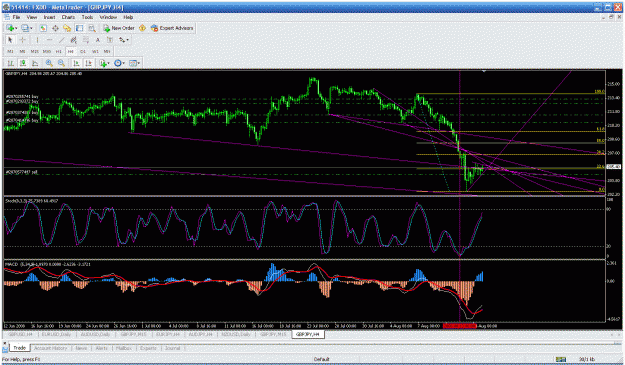Image resolution: width=625 pixels, height=365 pixels.
Task: Select the Fibonacci Retracement tool
Action: (86, 40)
